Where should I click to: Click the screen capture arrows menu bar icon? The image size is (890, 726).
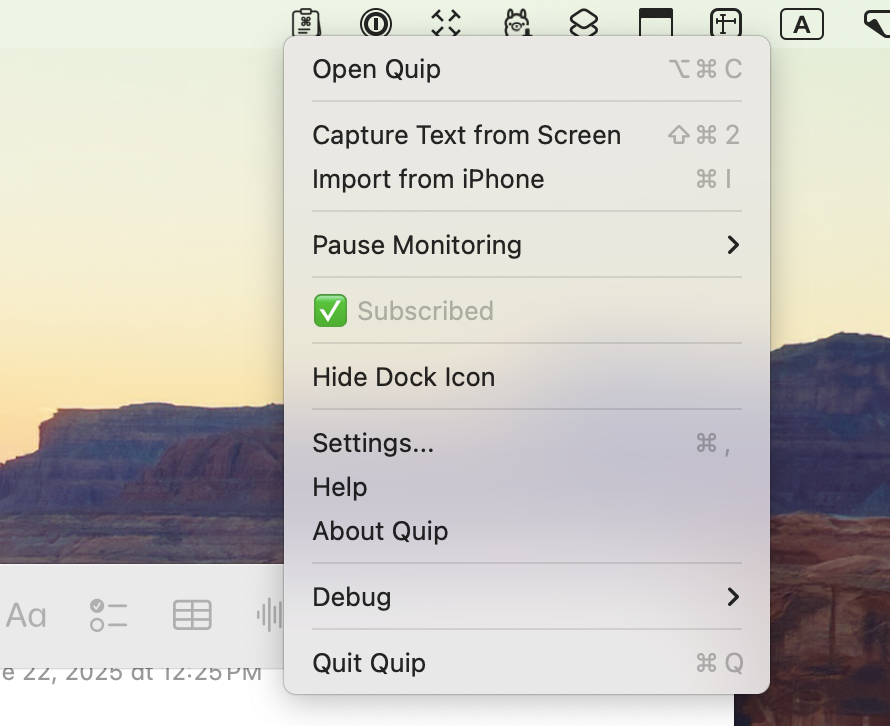click(x=446, y=23)
